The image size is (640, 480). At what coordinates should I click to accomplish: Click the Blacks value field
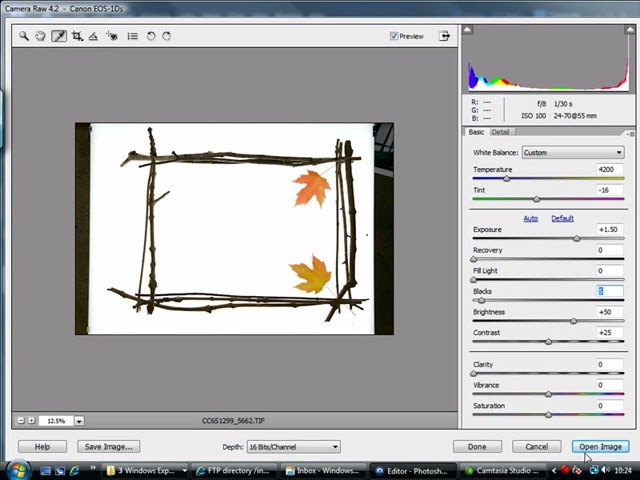[x=610, y=291]
